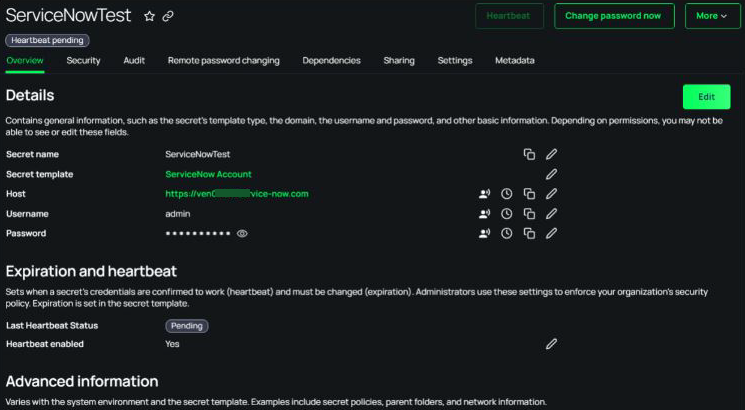Click Password field sharing user icon
This screenshot has width=745, height=410.
pos(485,234)
